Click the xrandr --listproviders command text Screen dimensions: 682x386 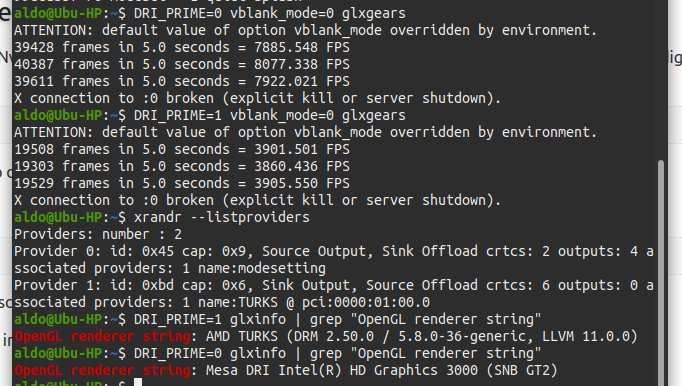[222, 217]
